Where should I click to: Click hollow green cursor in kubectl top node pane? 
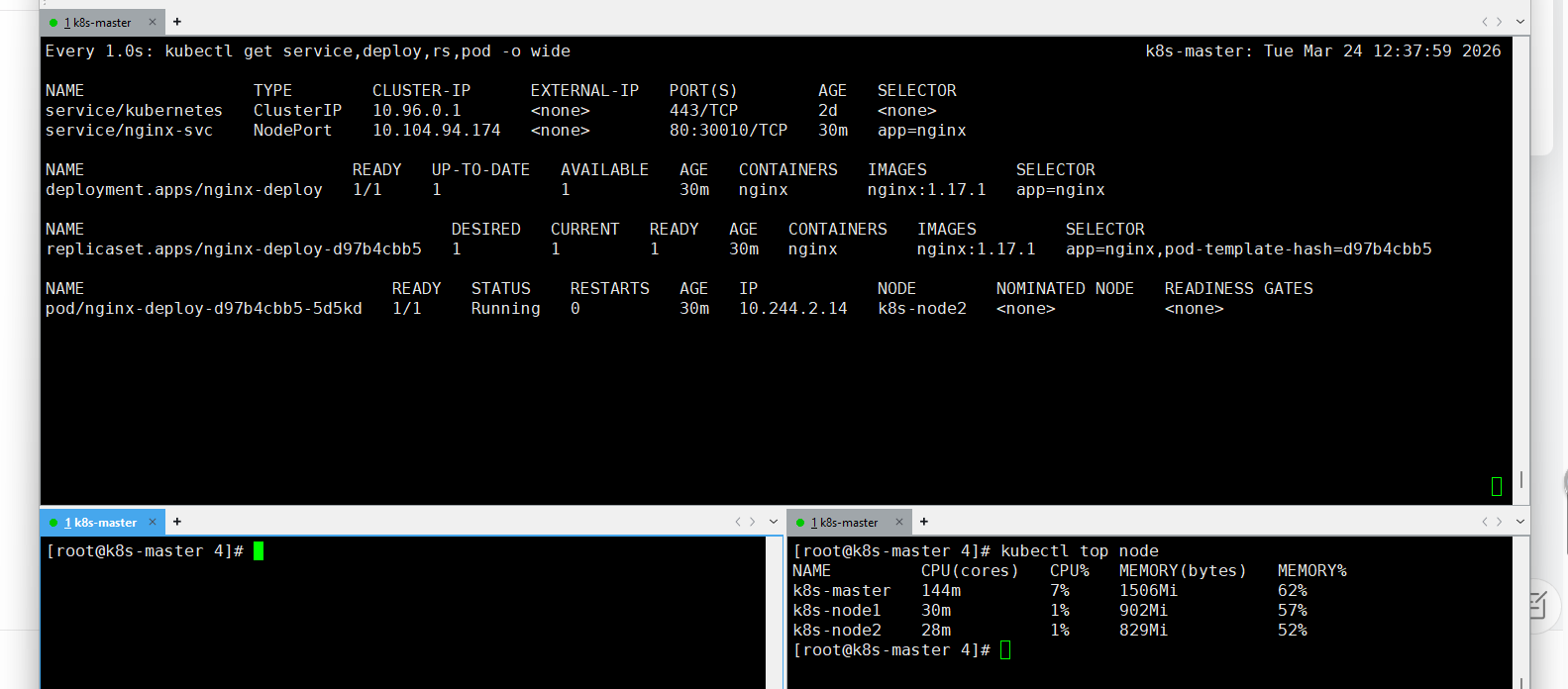(1005, 650)
